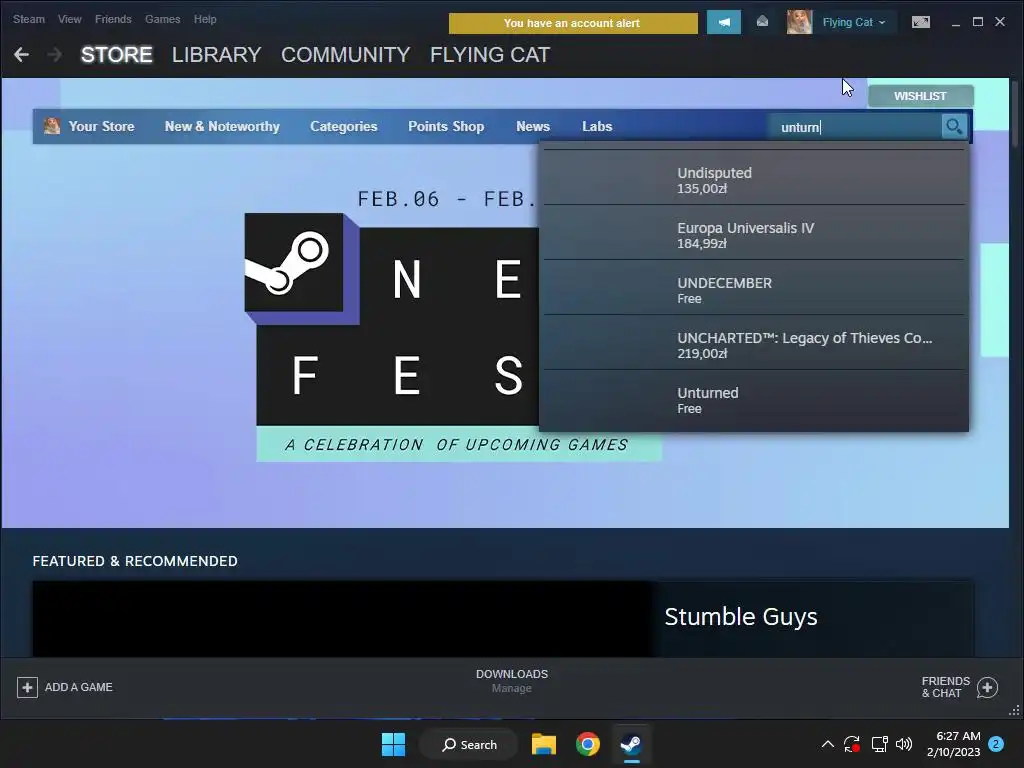Open the network tray icon
Viewport: 1024px width, 768px height.
point(879,744)
